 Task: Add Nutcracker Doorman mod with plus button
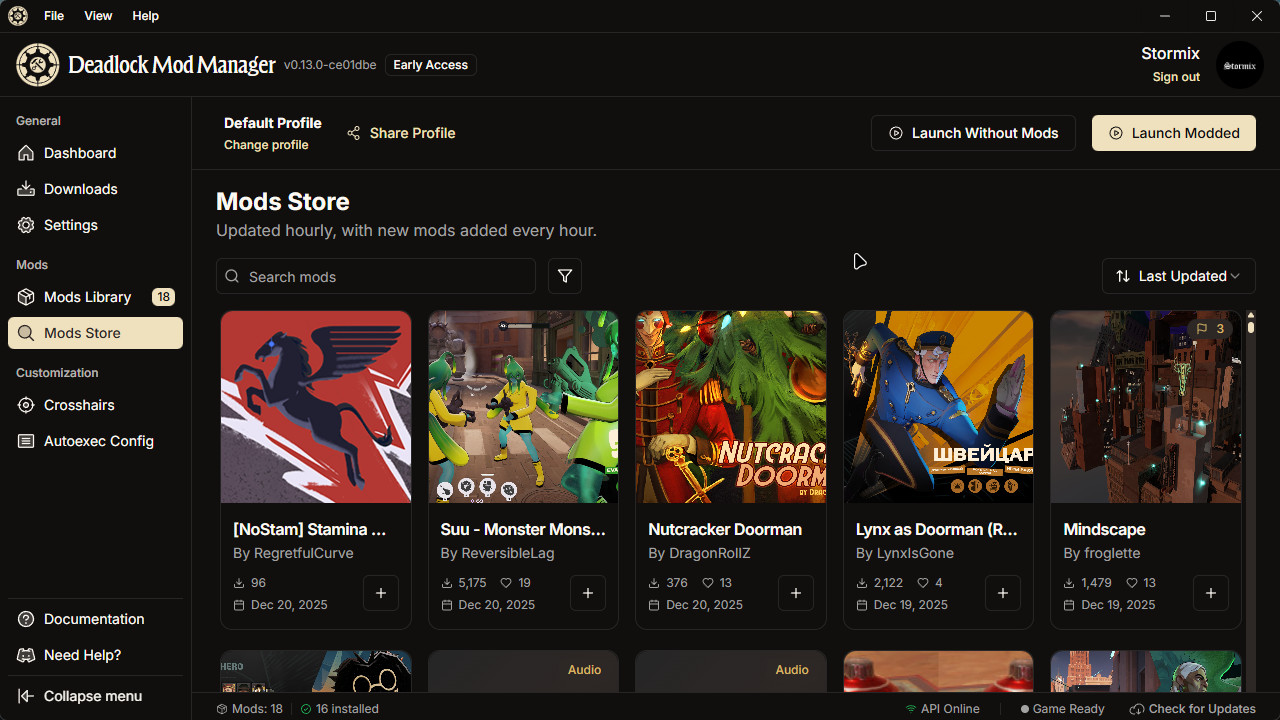point(795,593)
